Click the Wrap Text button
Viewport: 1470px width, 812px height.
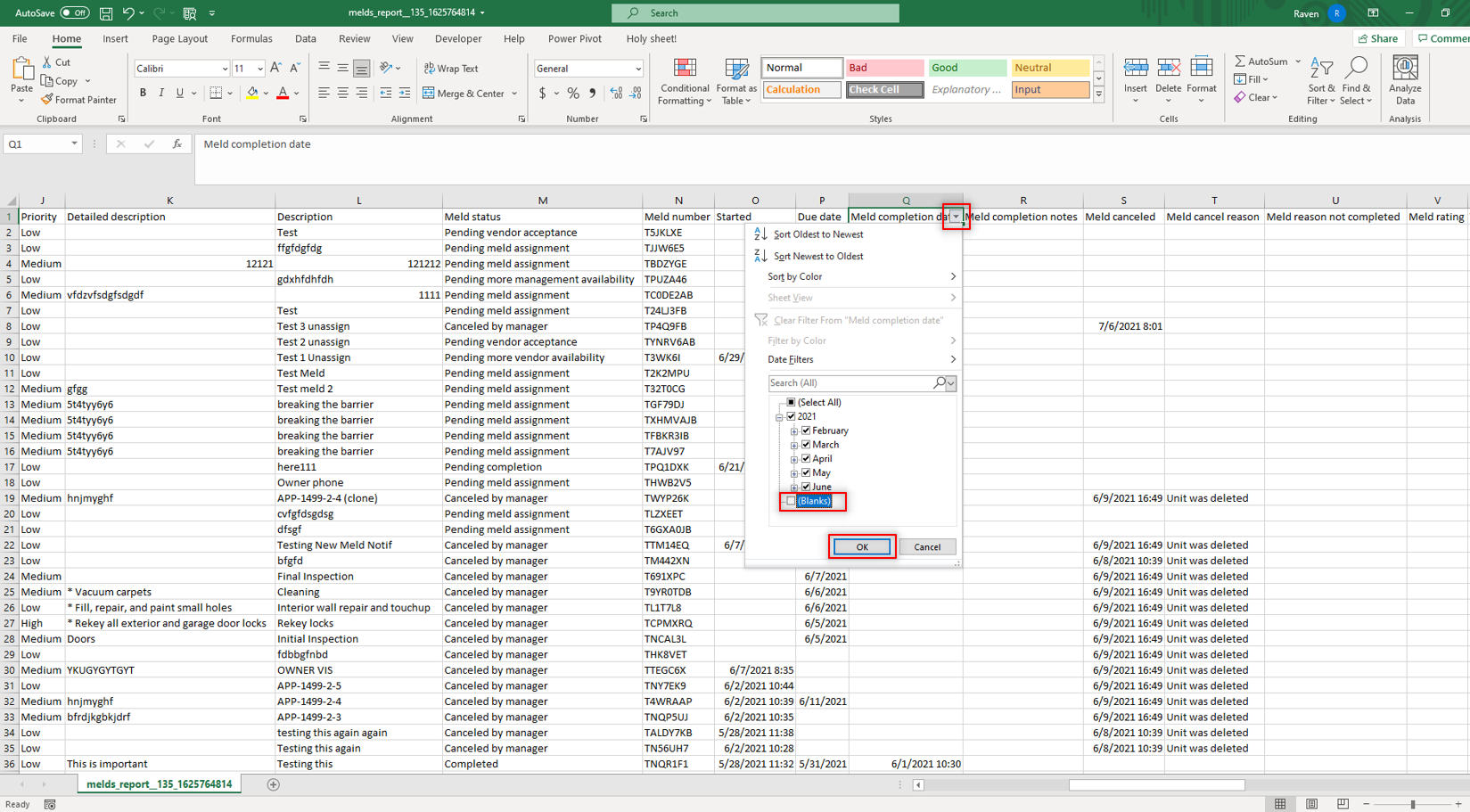click(x=451, y=69)
